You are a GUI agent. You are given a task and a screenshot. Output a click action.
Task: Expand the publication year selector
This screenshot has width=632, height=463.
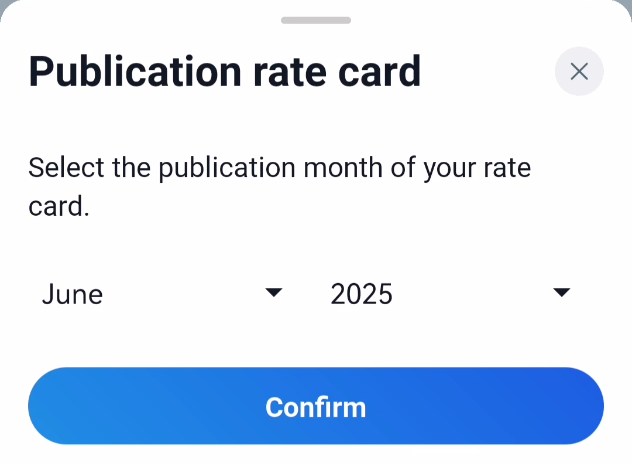click(x=450, y=293)
